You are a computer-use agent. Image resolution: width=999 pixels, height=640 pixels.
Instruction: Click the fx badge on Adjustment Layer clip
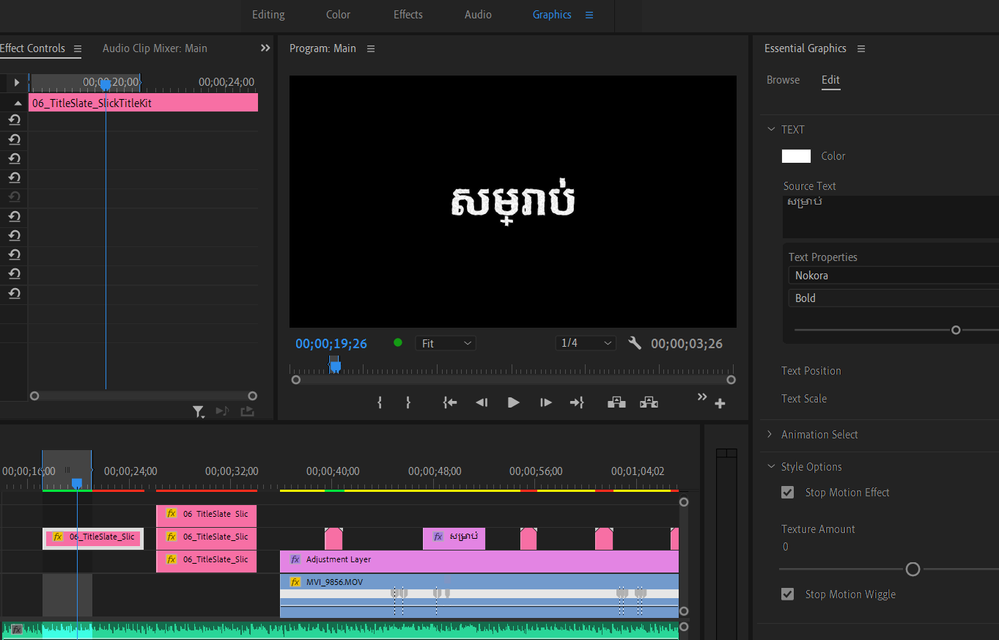click(295, 559)
